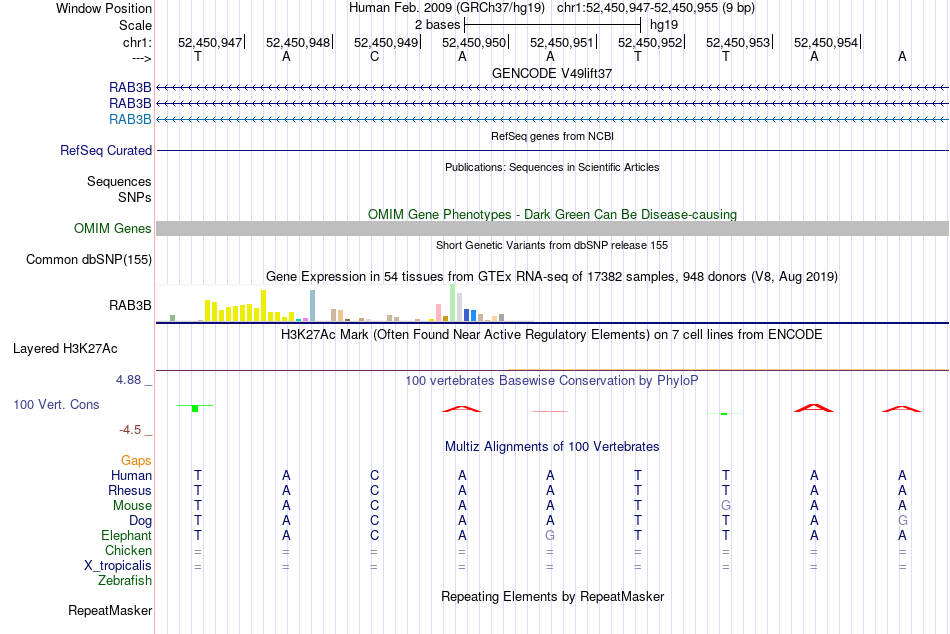This screenshot has width=950, height=634.
Task: Open 'Multiz Alignments of 100 Vertebrates' title
Action: pyautogui.click(x=552, y=447)
